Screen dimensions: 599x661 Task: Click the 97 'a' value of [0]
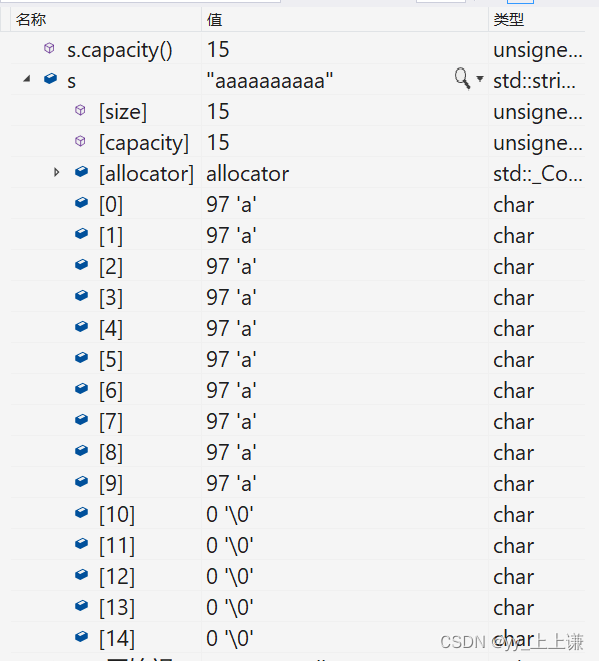231,204
